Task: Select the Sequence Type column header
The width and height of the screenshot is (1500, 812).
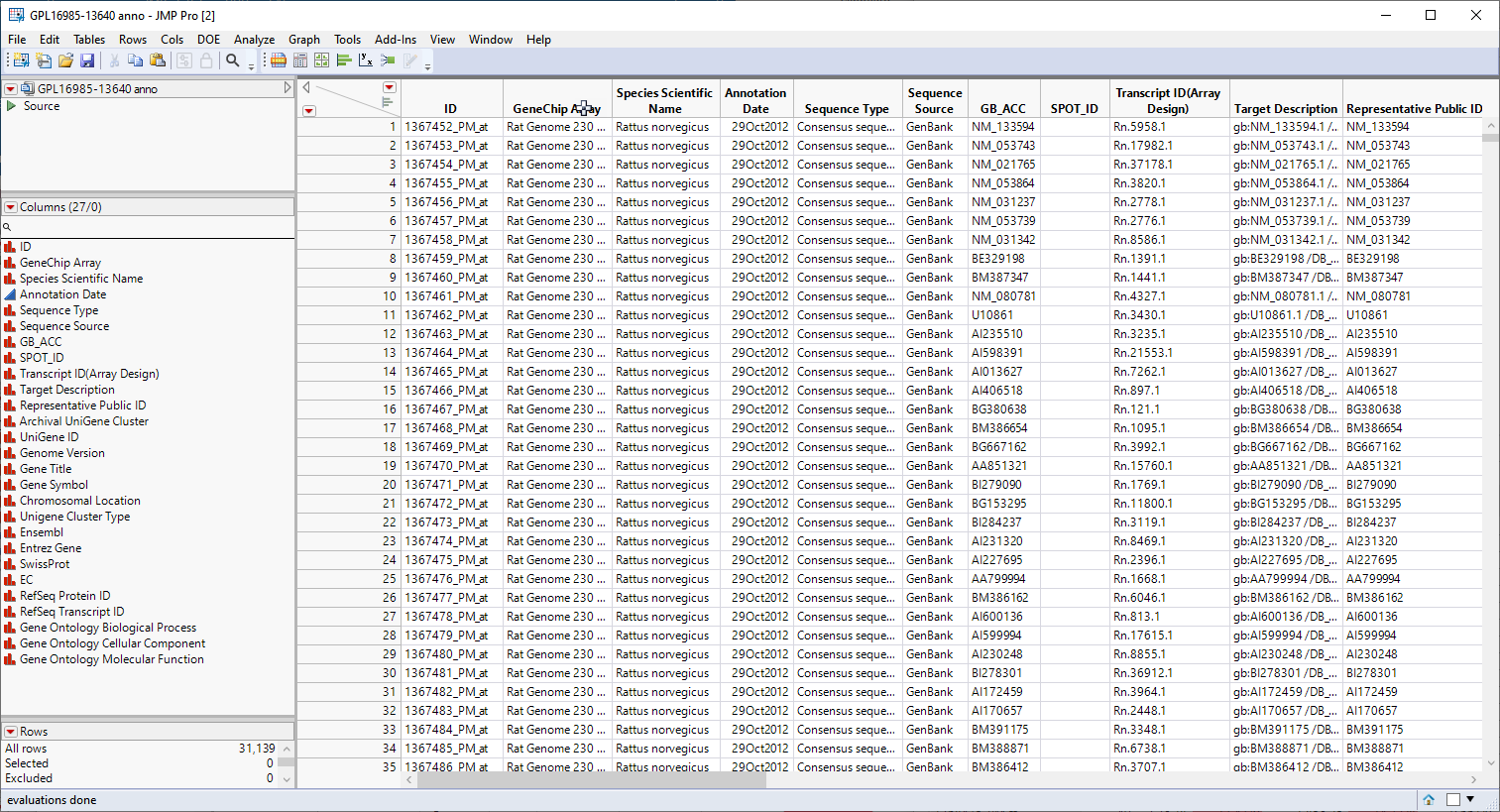Action: pyautogui.click(x=846, y=109)
